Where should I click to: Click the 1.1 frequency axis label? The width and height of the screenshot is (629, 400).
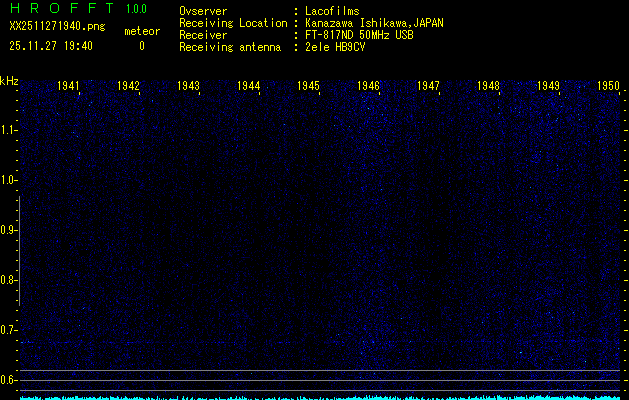tap(9, 130)
